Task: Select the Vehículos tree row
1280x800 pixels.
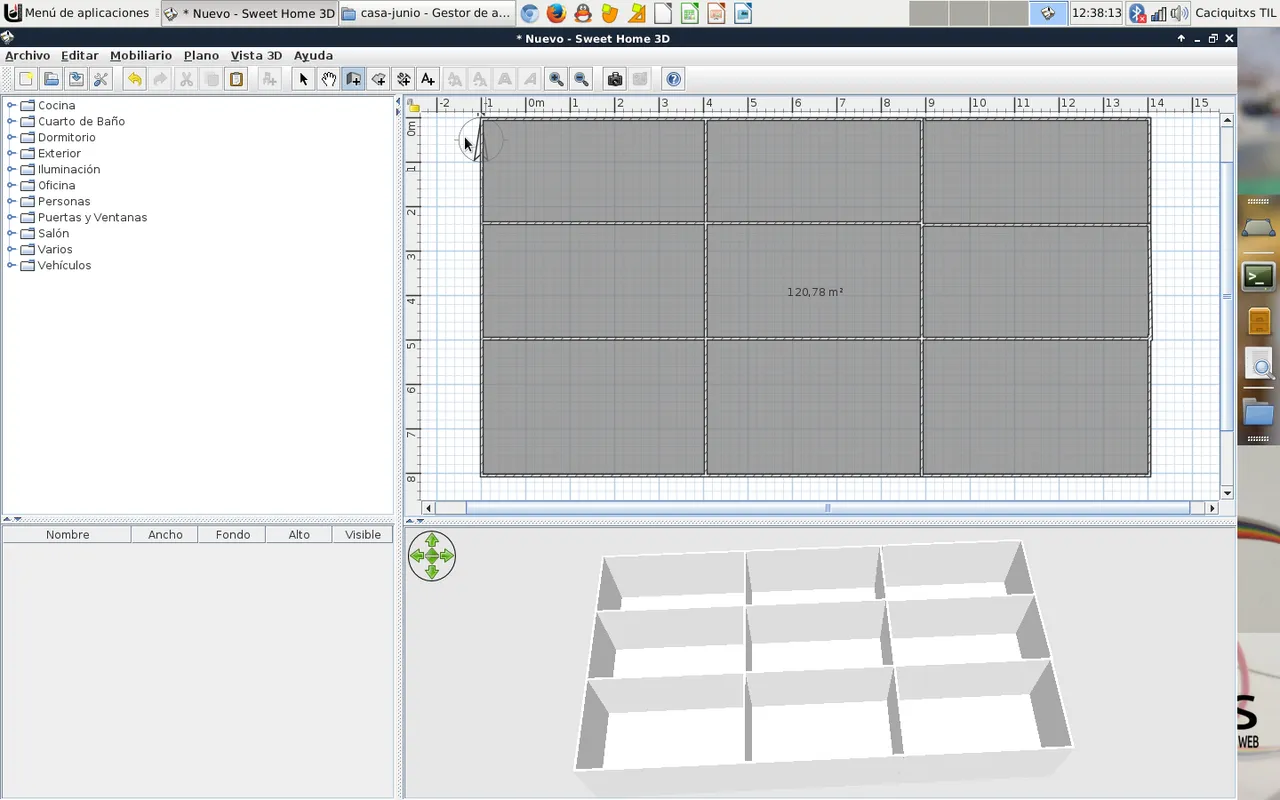Action: (x=64, y=265)
